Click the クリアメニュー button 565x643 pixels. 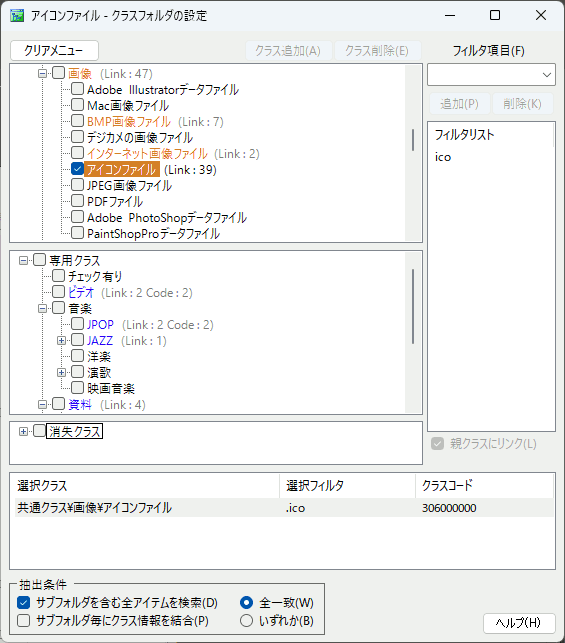click(x=54, y=50)
